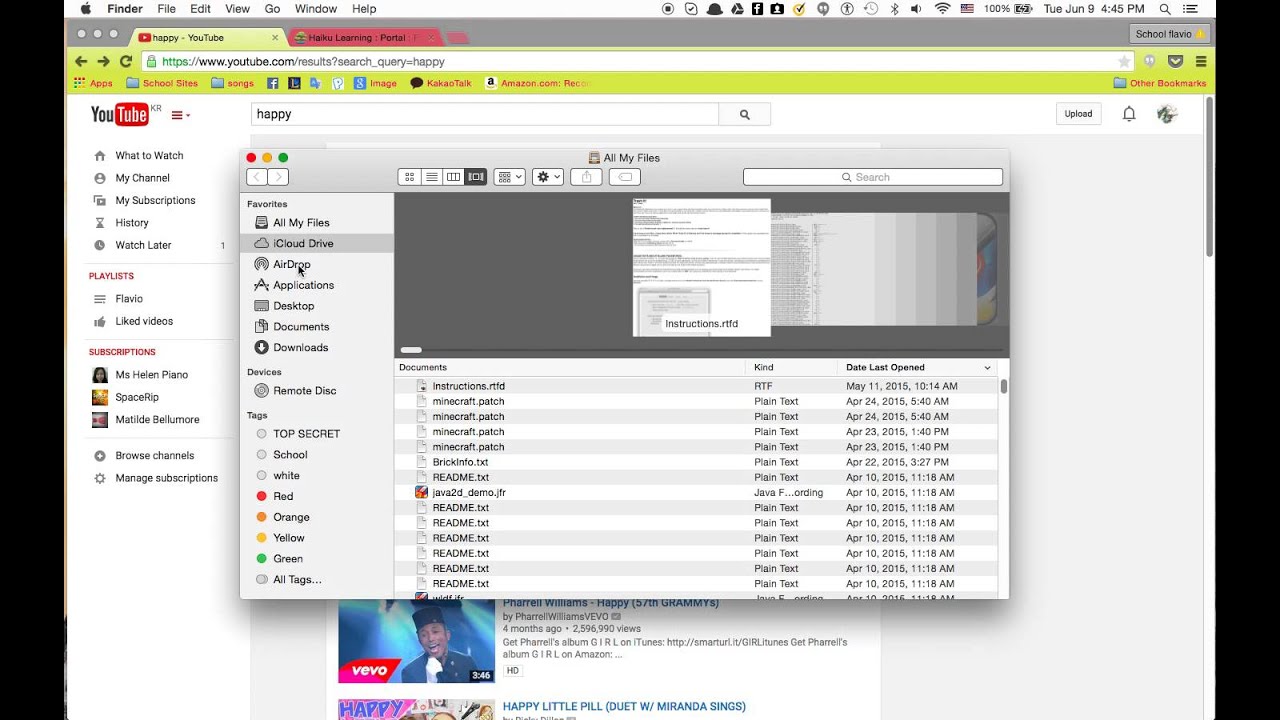The image size is (1280, 720).
Task: Click the YouTube Upload button
Action: click(1078, 114)
